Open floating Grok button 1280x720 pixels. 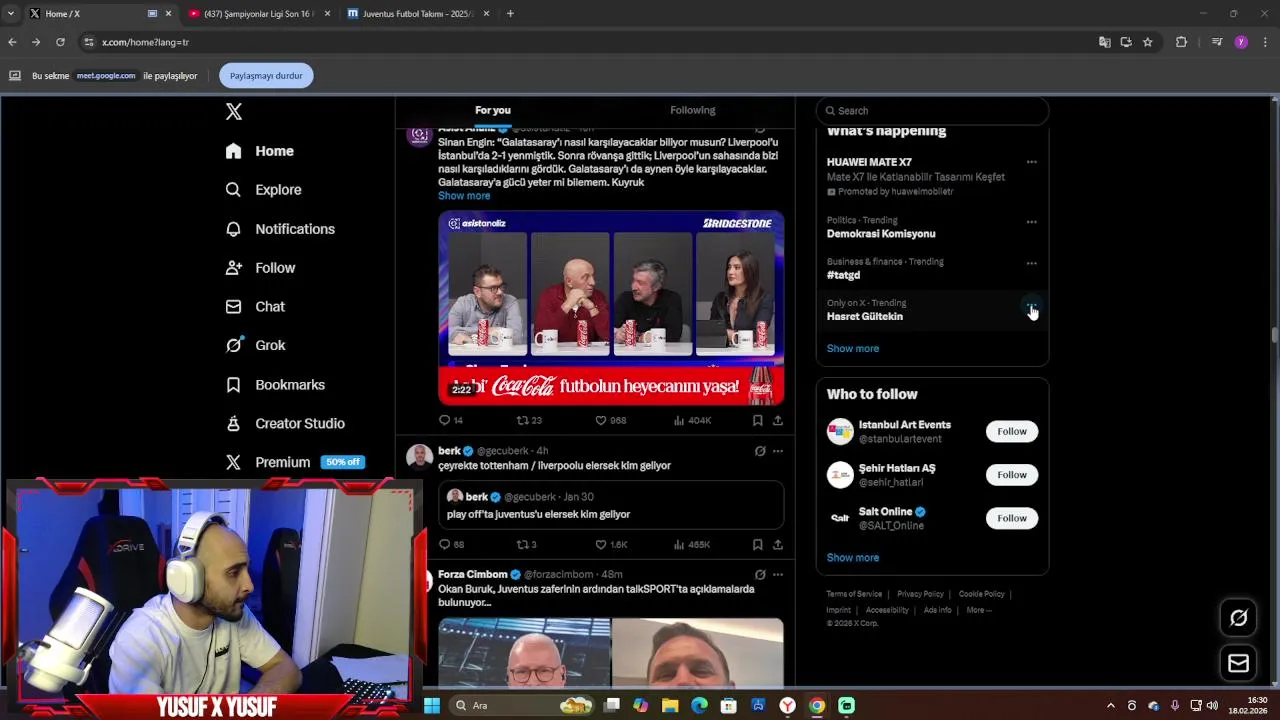point(1238,618)
